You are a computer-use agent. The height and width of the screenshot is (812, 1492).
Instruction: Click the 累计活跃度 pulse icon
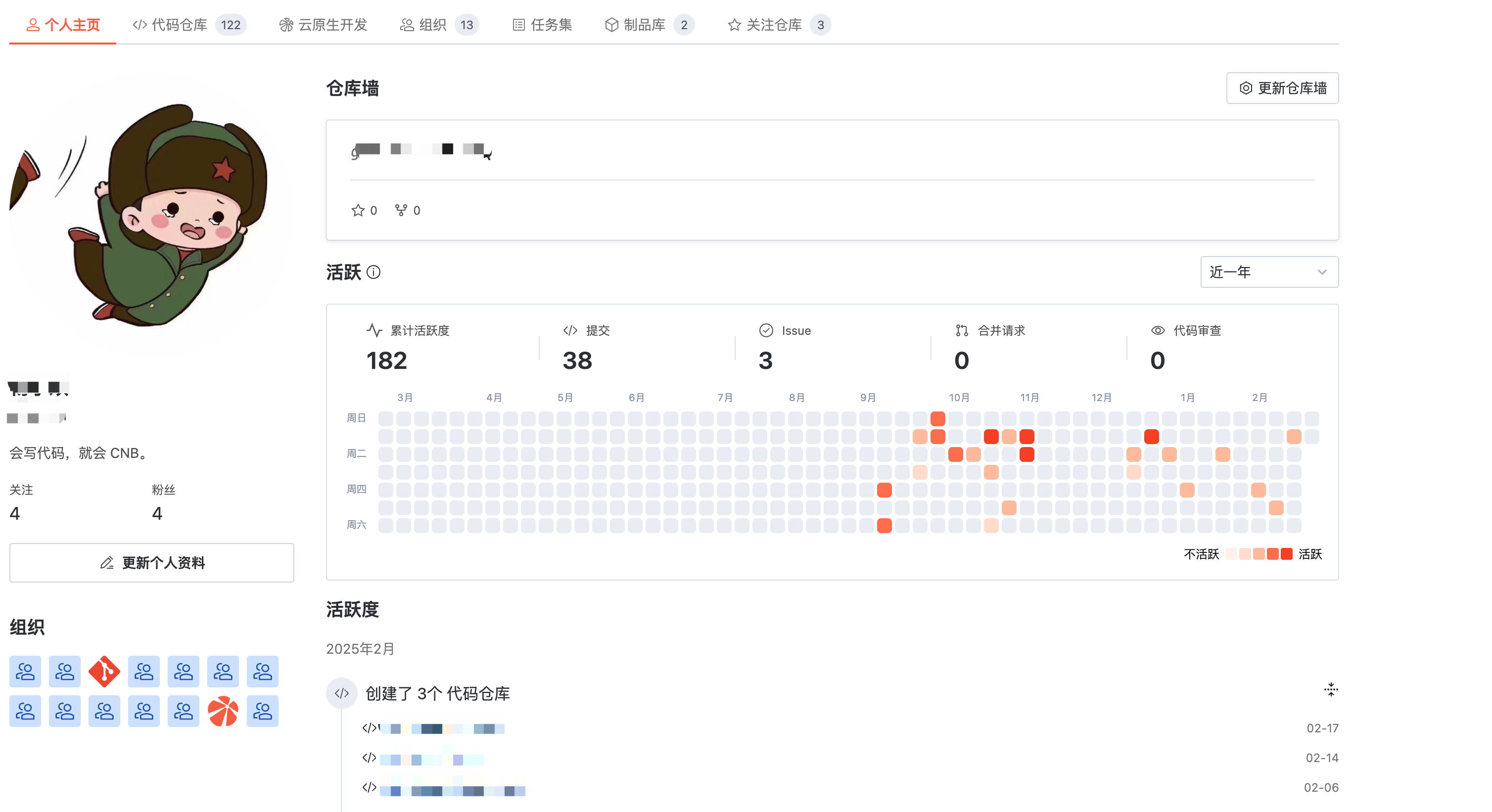(x=374, y=330)
